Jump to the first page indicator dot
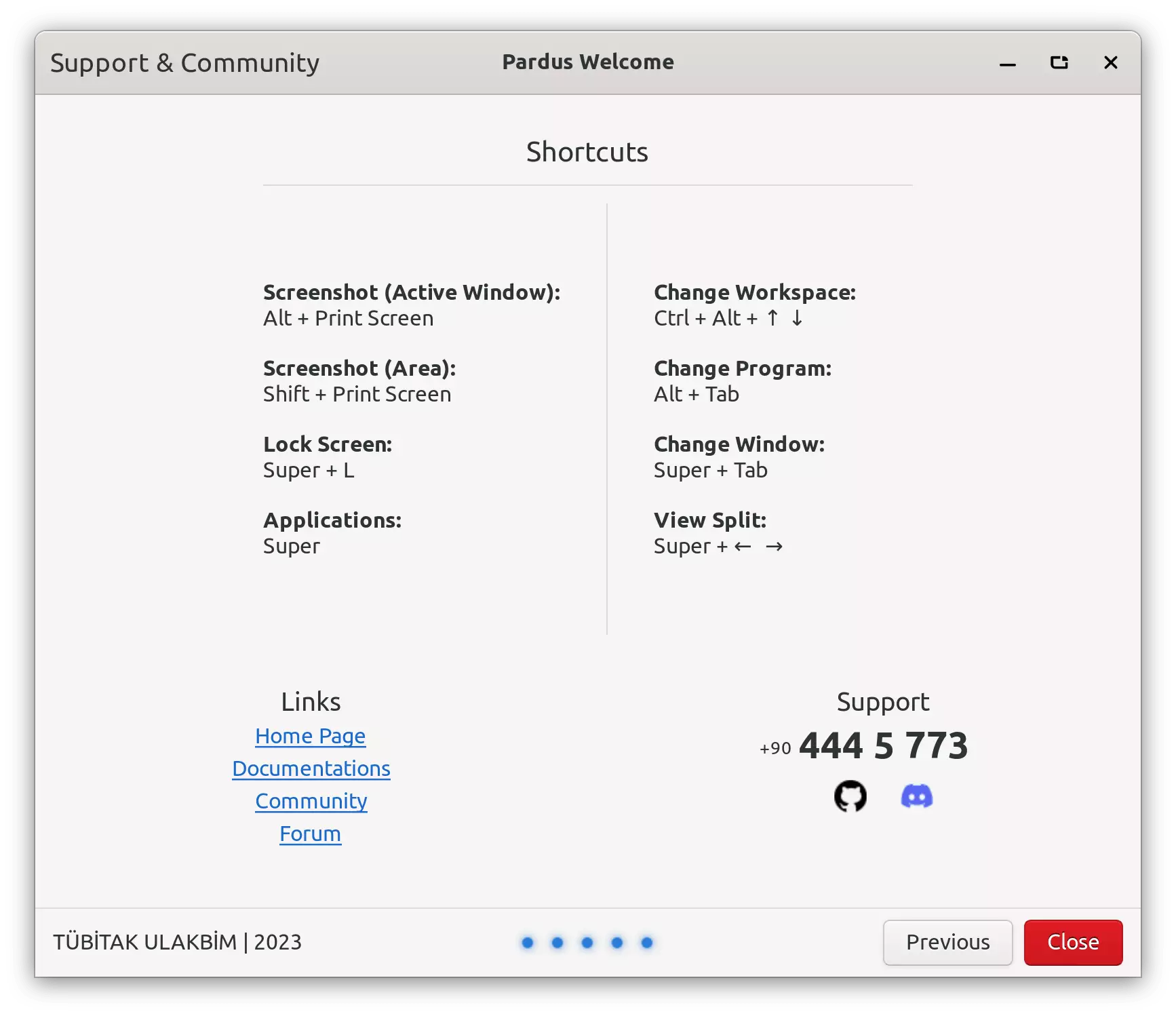The image size is (1176, 1016). (x=528, y=943)
